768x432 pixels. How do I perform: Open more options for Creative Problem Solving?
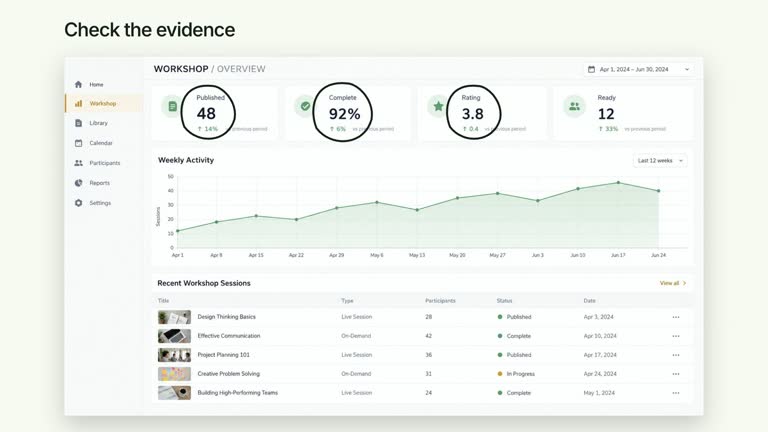[676, 374]
